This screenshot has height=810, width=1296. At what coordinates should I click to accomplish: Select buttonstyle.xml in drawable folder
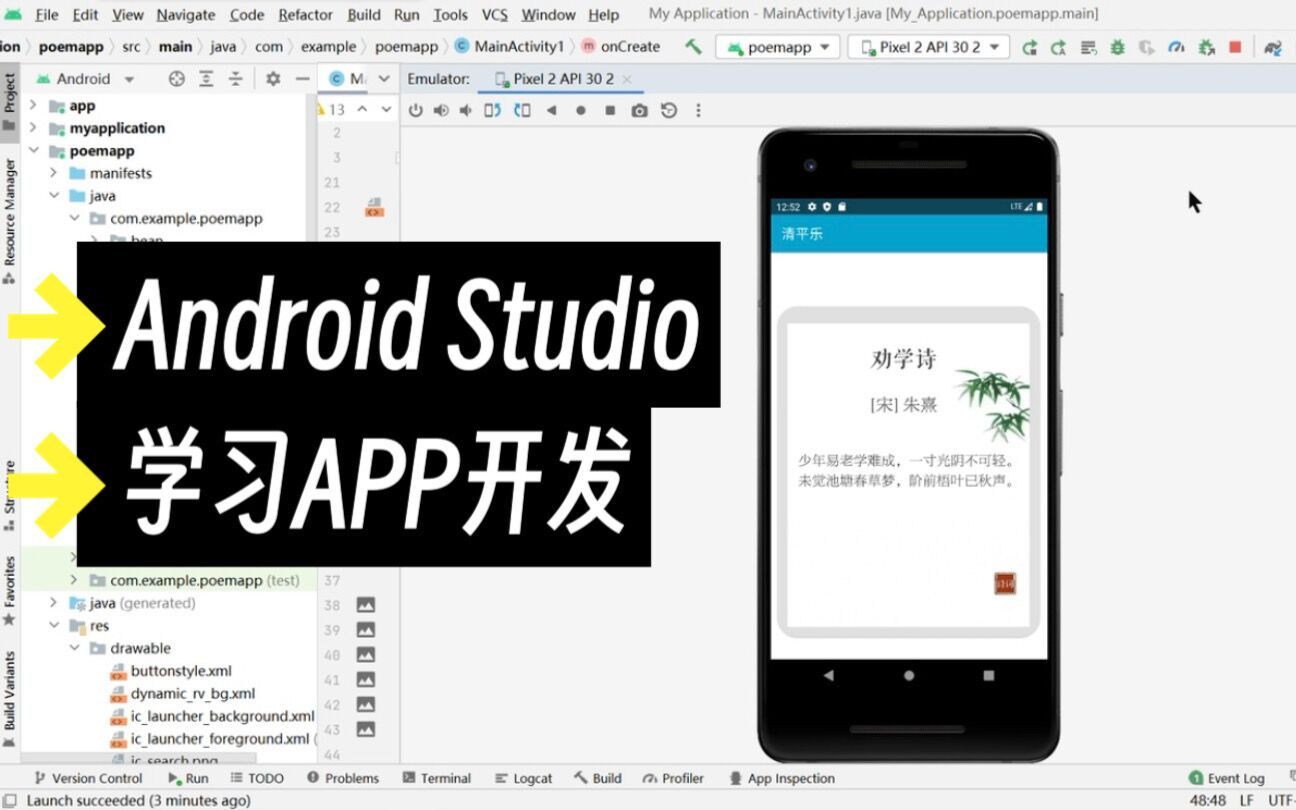point(171,671)
